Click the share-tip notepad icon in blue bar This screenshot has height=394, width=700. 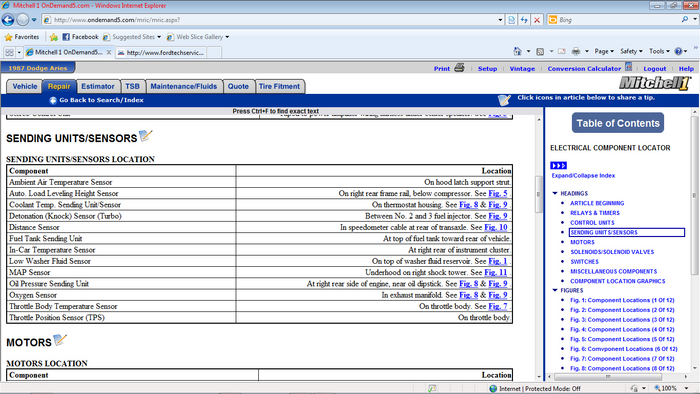(504, 100)
